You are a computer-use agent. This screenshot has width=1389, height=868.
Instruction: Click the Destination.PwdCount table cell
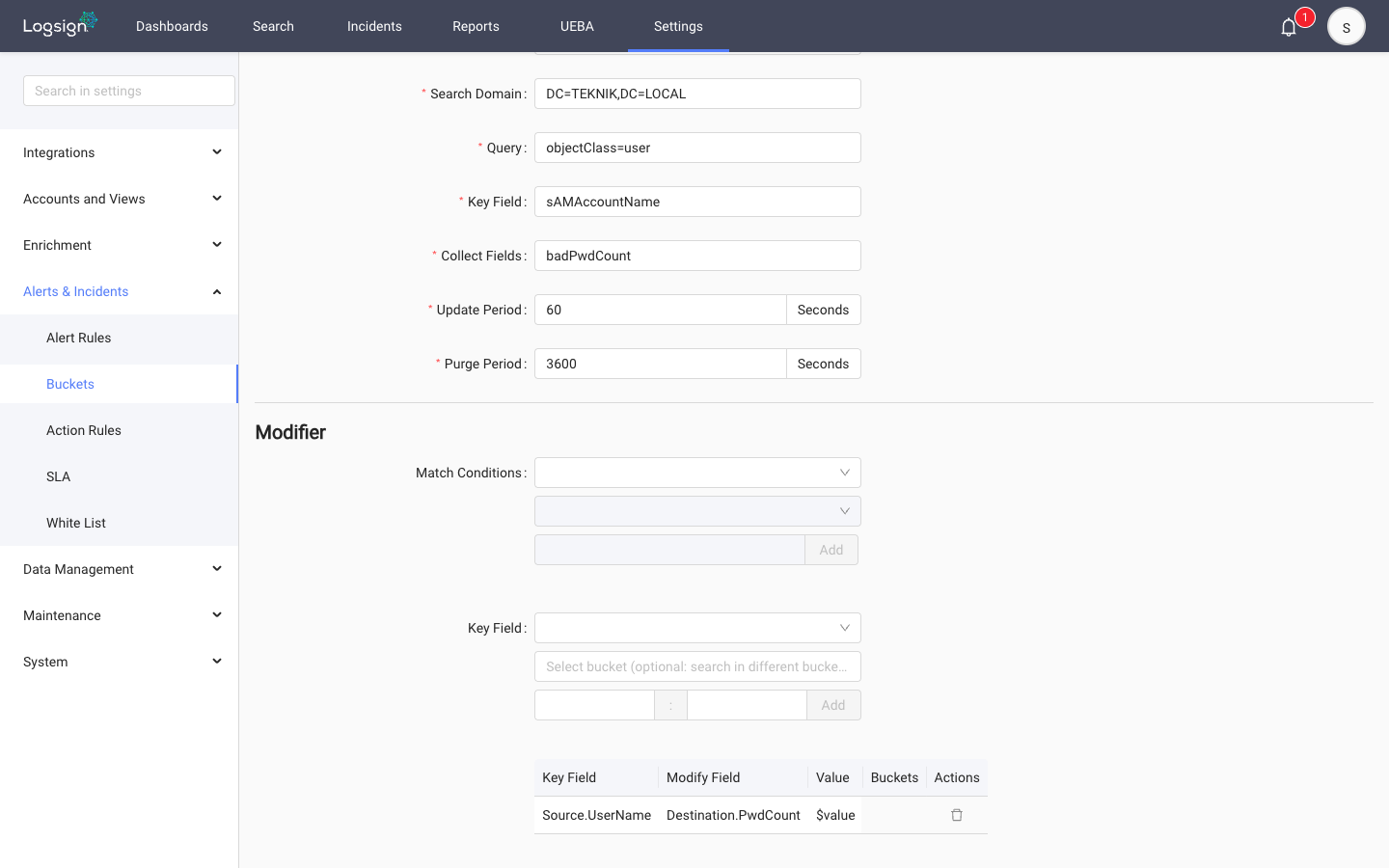[733, 815]
